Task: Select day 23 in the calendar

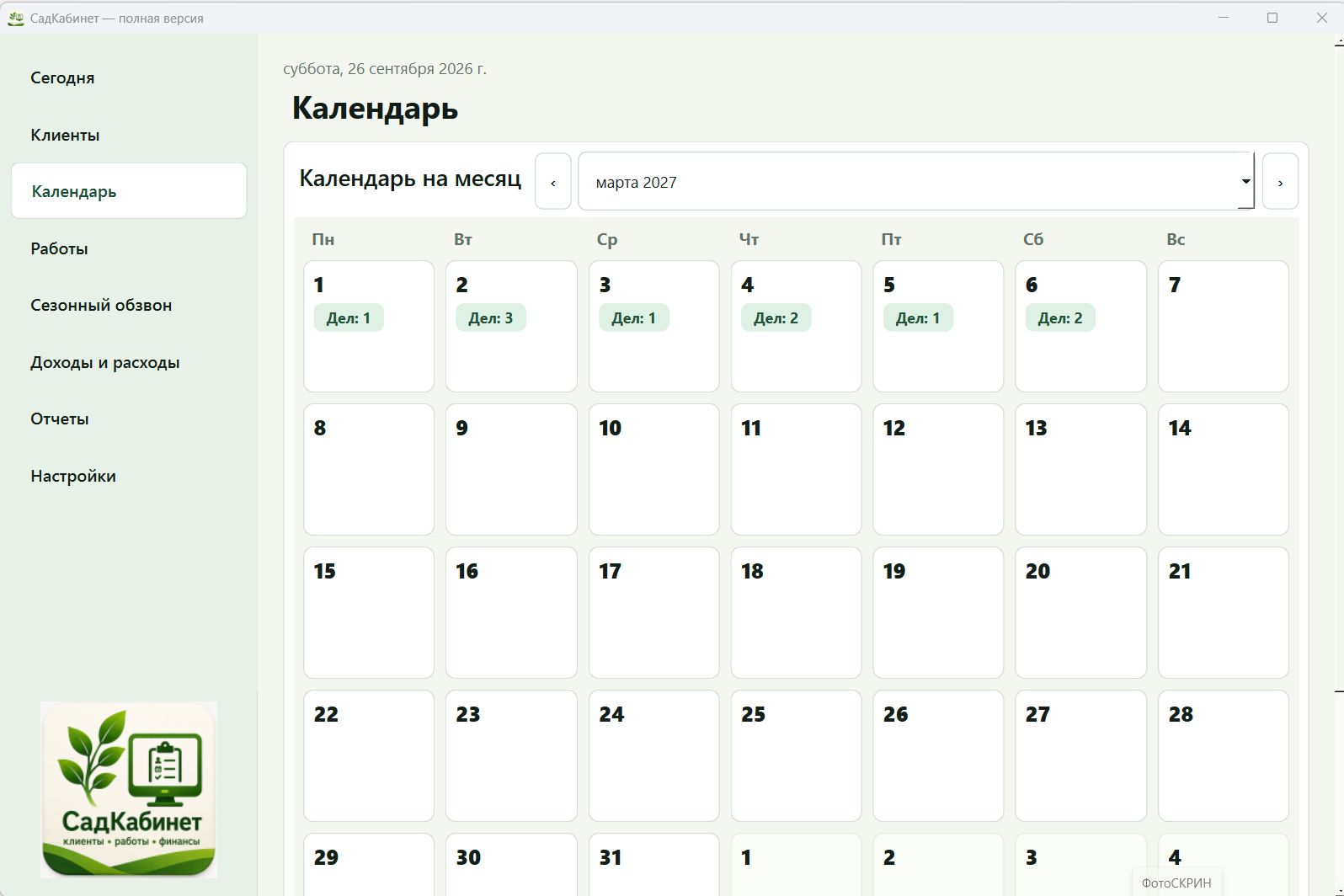Action: pos(511,756)
